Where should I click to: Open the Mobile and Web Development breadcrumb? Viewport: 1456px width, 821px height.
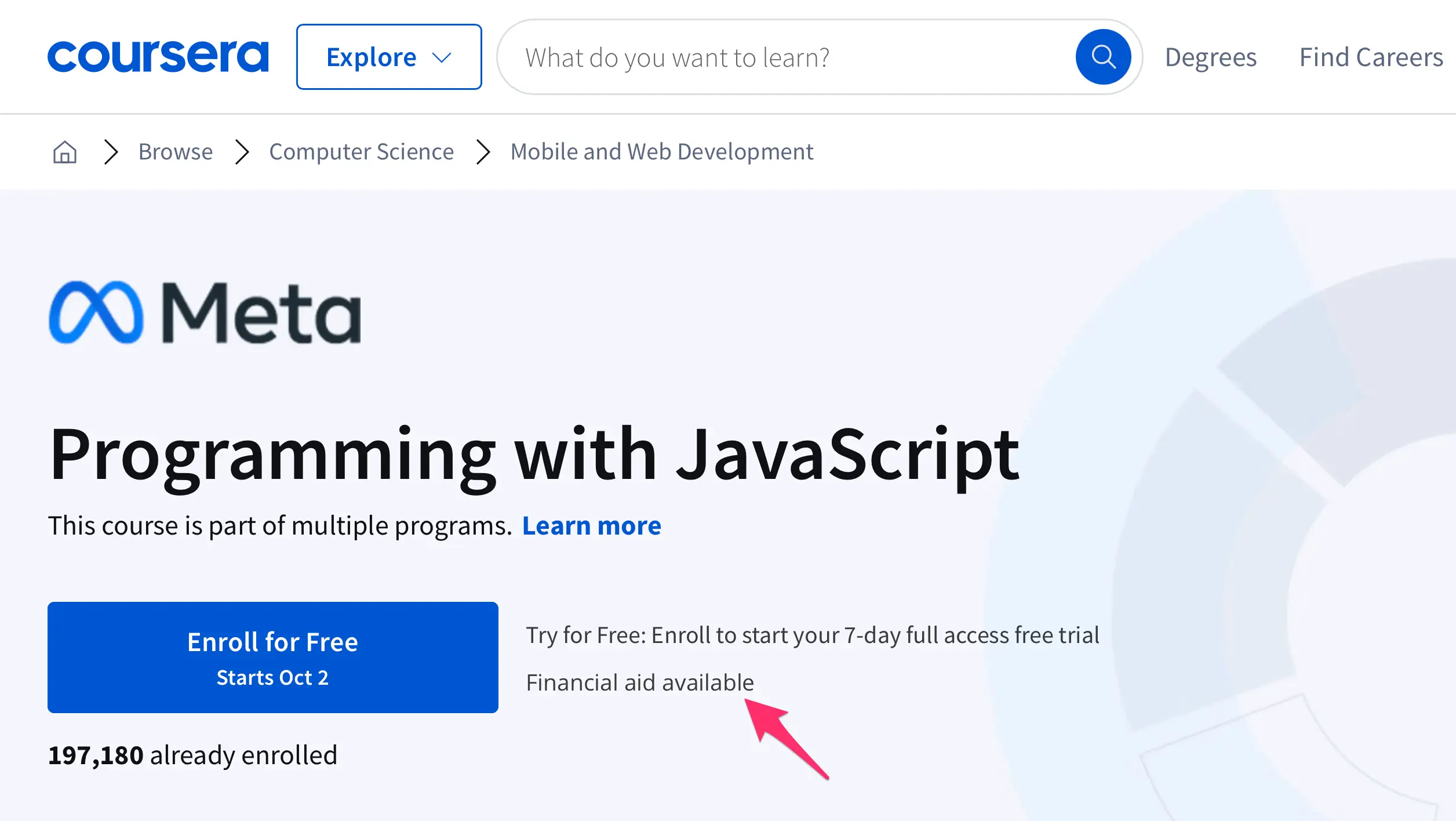pos(661,152)
